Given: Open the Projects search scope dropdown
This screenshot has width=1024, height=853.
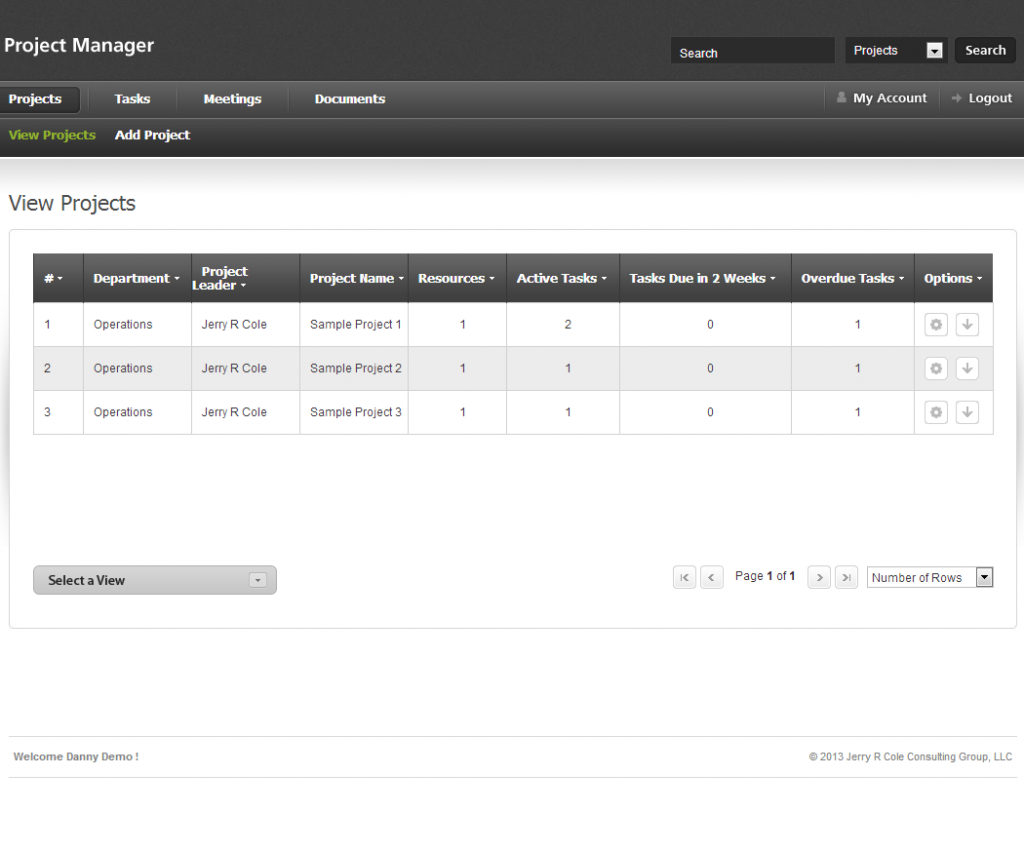Looking at the screenshot, I should click(896, 51).
